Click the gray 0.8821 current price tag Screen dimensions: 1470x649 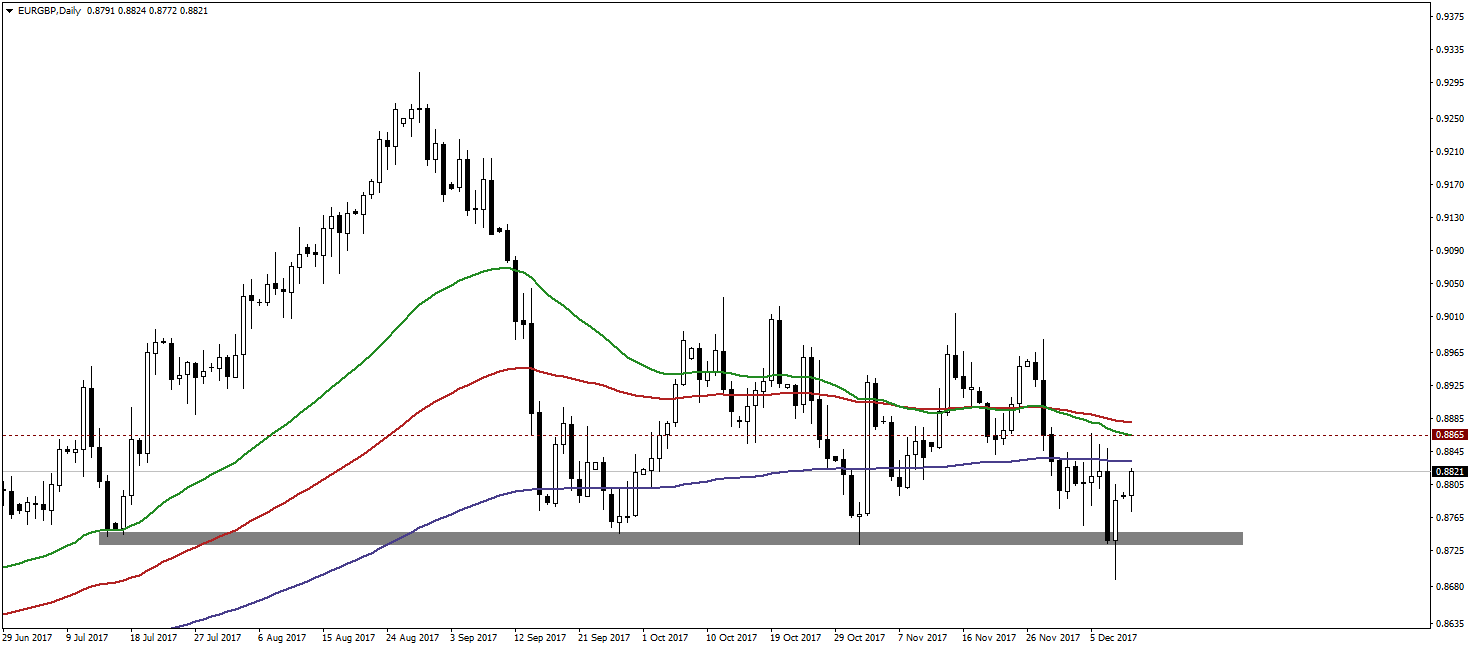[1450, 471]
